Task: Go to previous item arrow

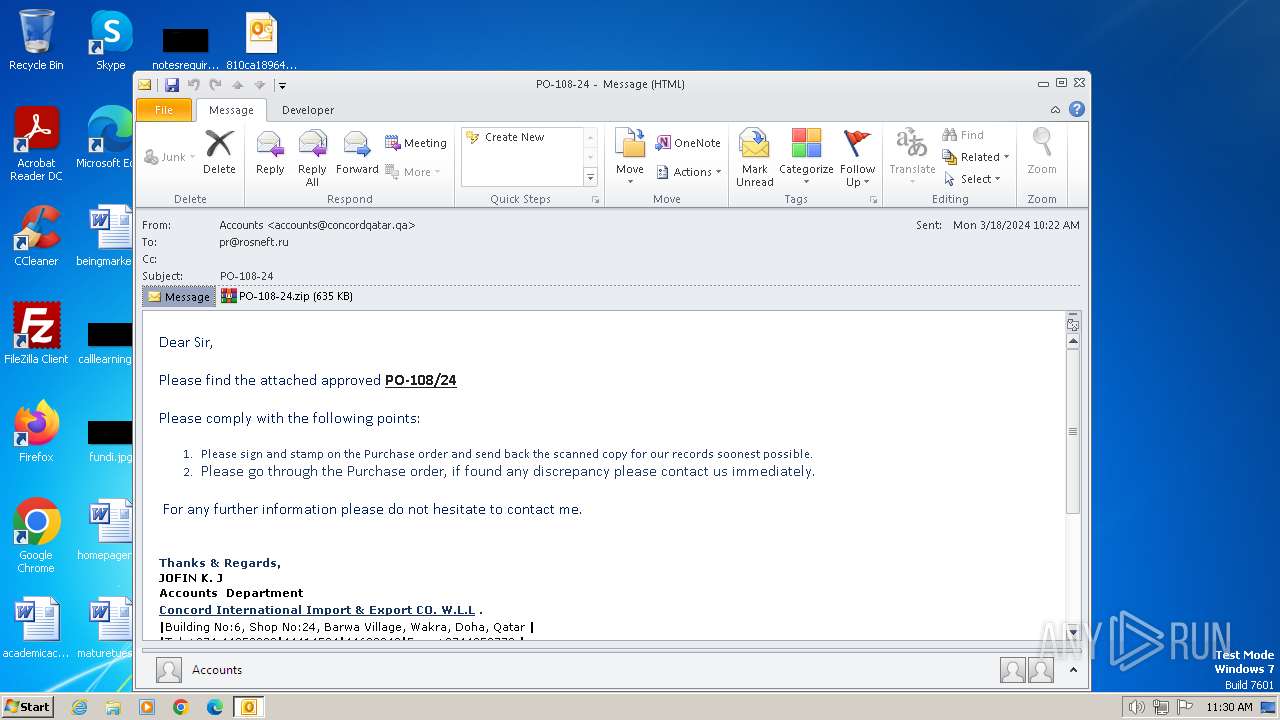Action: (238, 85)
